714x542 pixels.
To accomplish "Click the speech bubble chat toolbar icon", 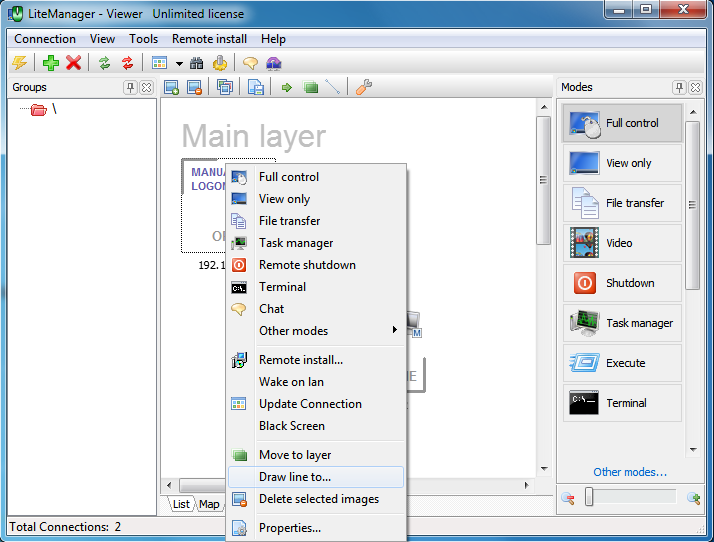I will (x=250, y=63).
